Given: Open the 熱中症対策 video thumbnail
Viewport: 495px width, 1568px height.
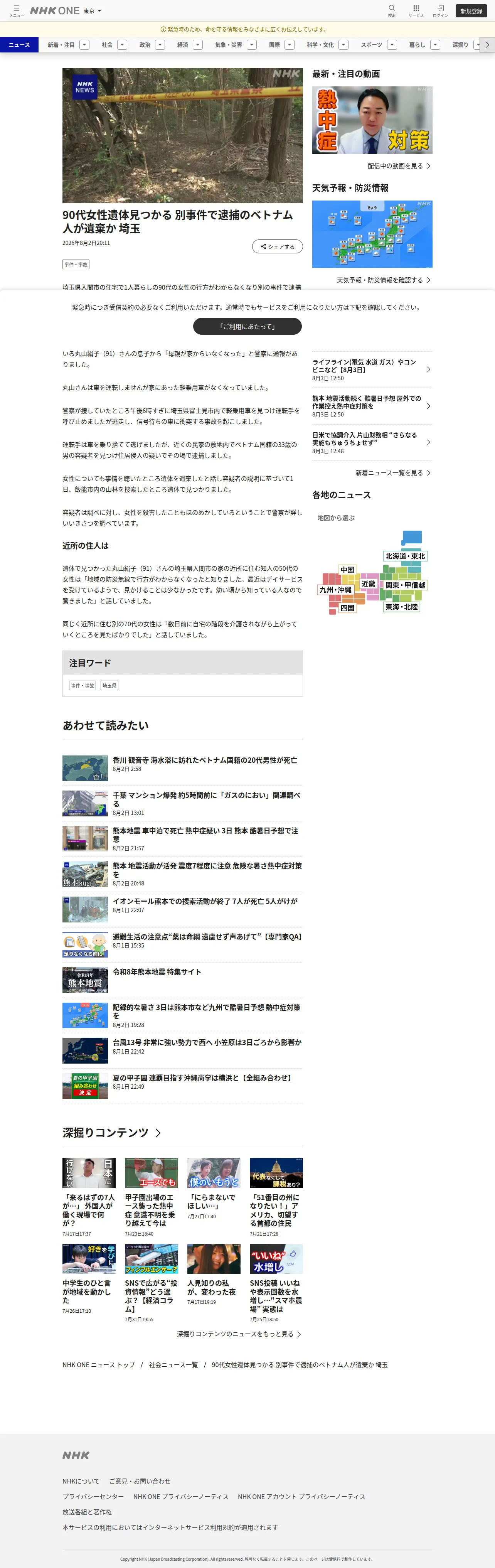Looking at the screenshot, I should (372, 120).
